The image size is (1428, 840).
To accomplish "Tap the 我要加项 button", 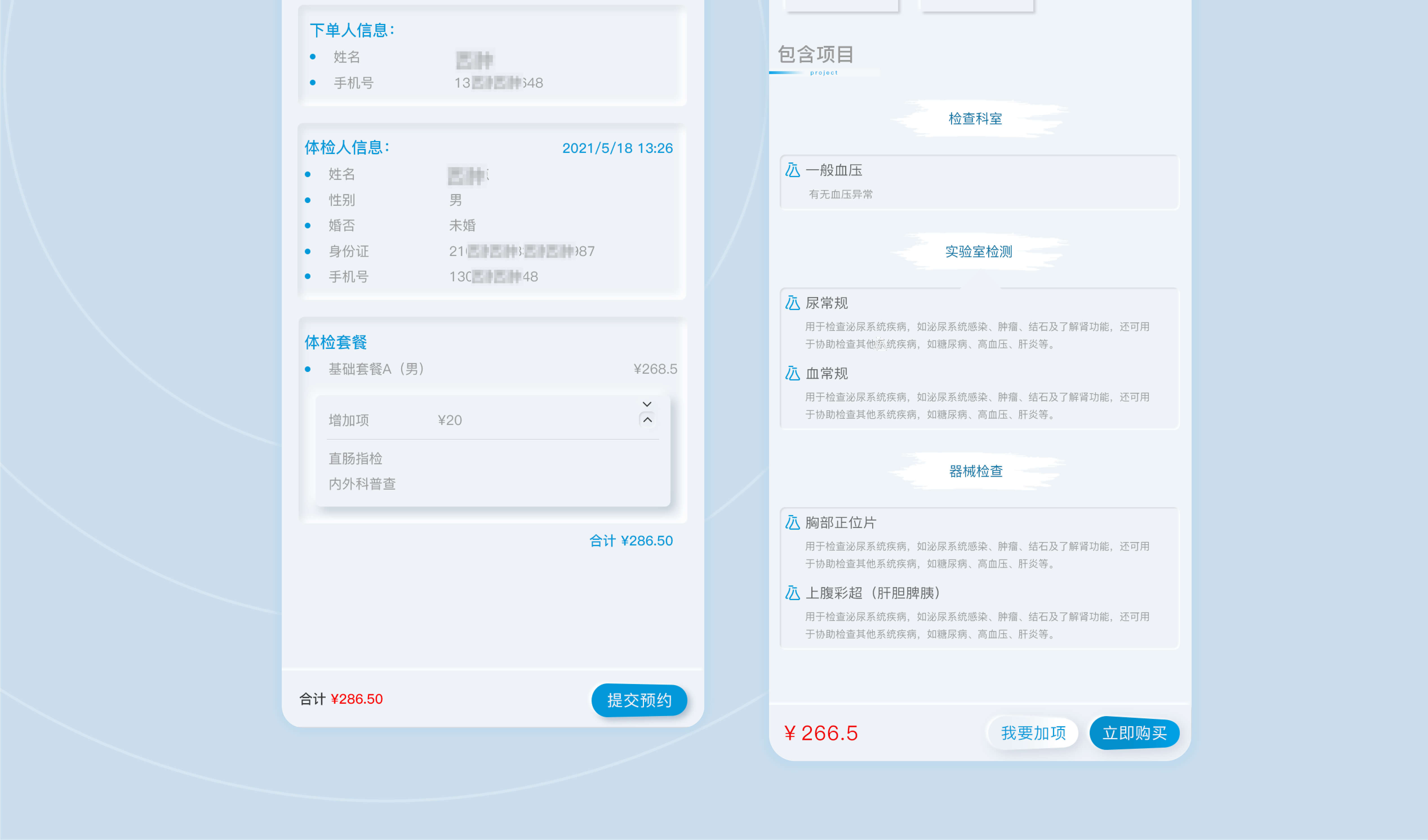I will coord(1032,733).
